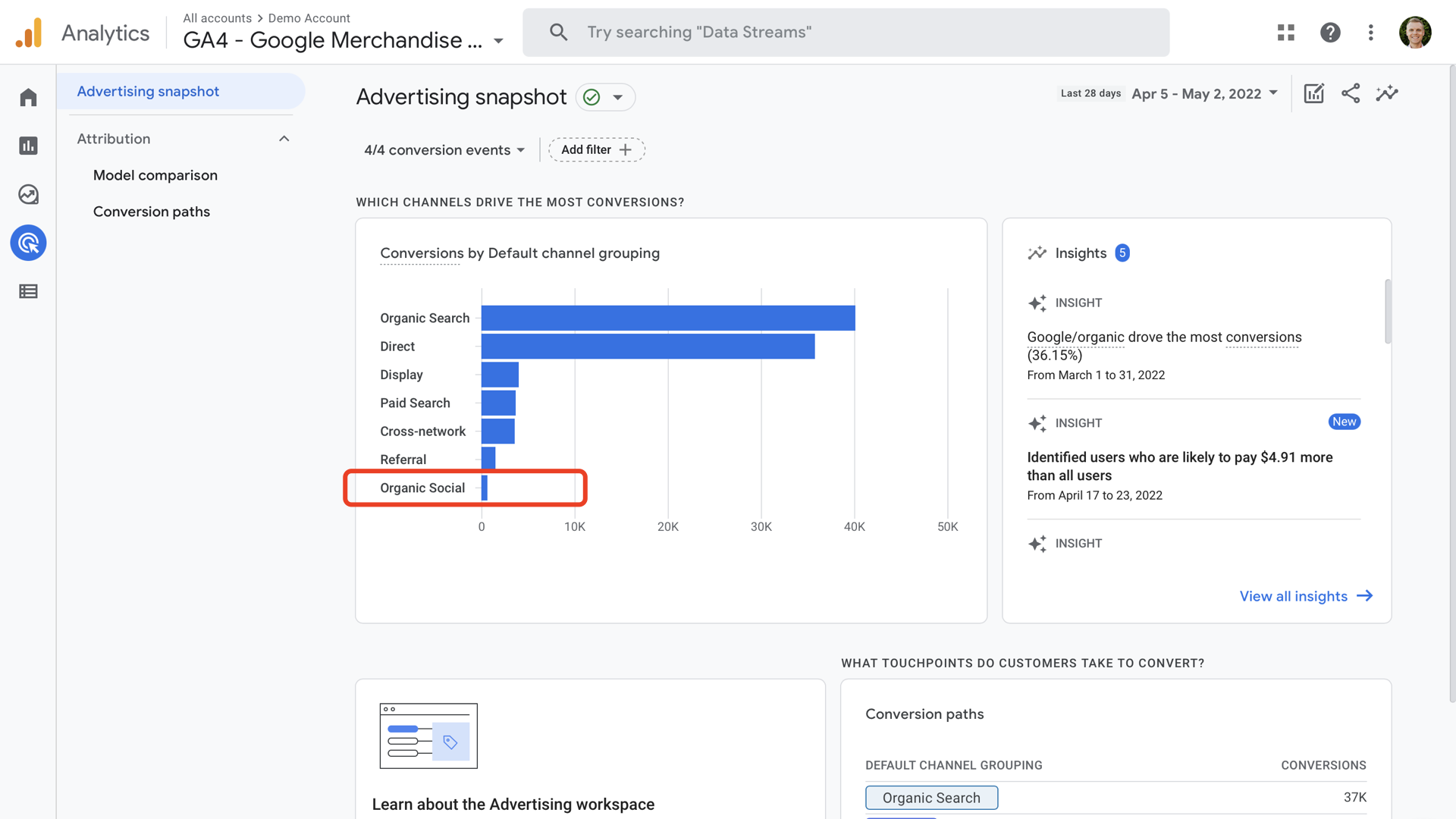This screenshot has height=819, width=1456.
Task: Click the Add filter button
Action: 596,149
